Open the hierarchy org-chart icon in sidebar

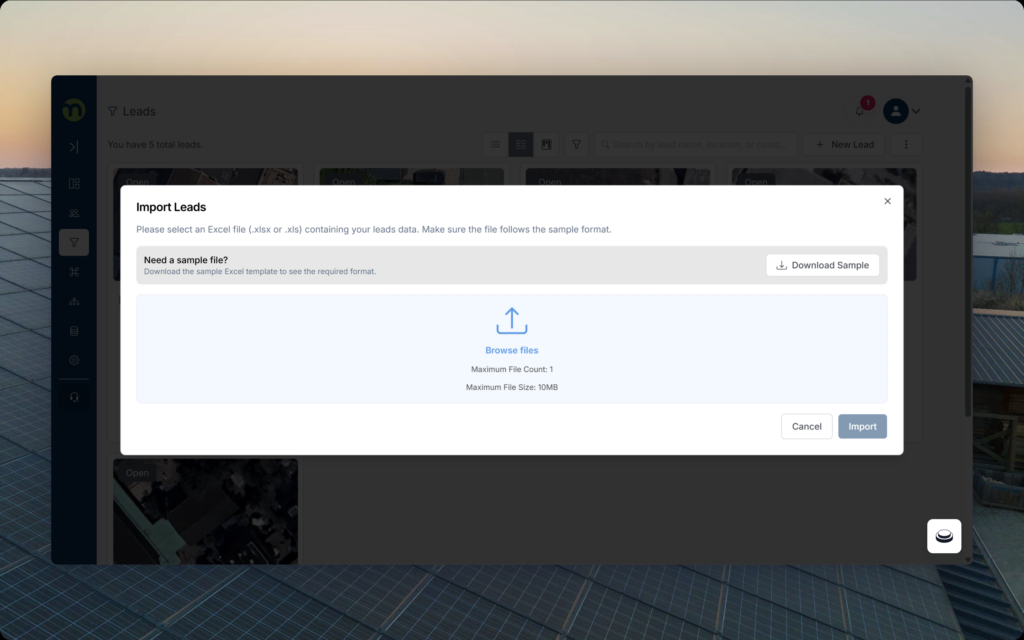[x=74, y=301]
